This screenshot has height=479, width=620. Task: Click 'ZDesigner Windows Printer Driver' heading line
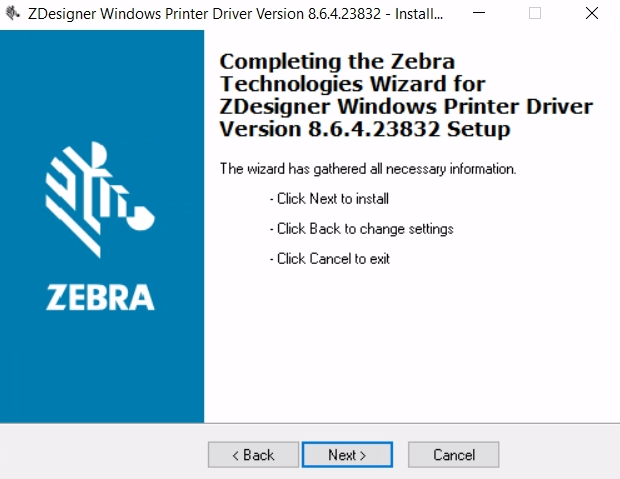coord(406,106)
